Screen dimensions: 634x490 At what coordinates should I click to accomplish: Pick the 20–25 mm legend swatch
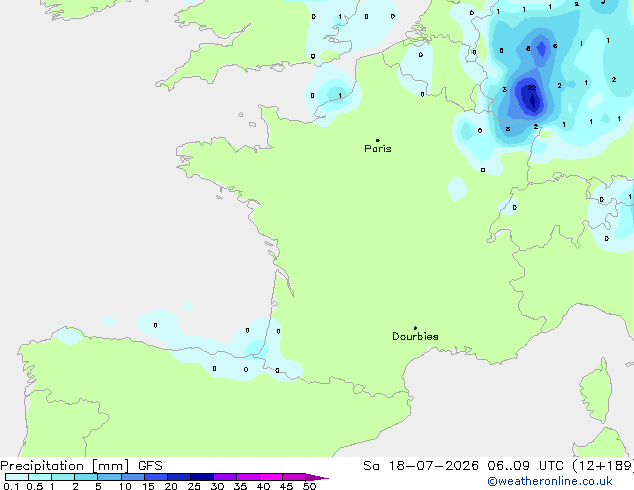pos(179,477)
